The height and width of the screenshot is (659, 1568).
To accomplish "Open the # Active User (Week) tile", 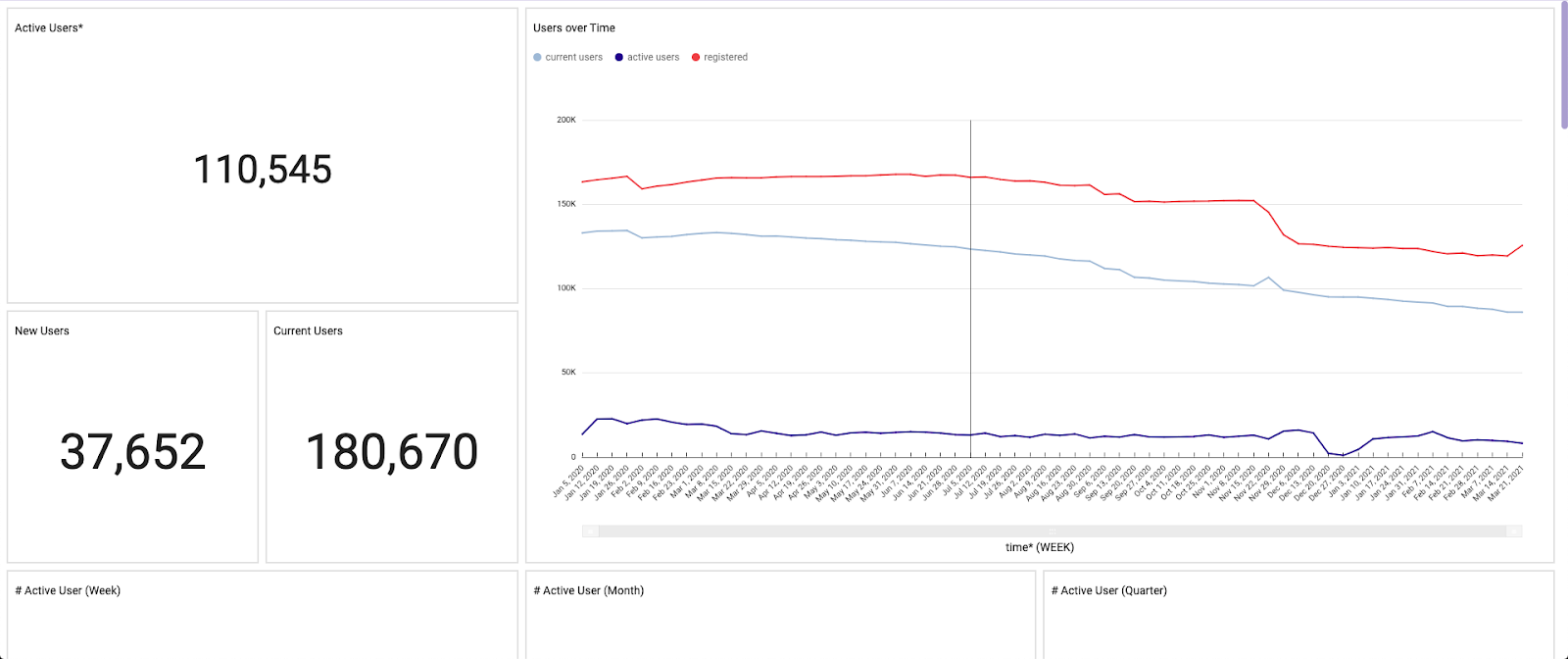I will [x=68, y=591].
